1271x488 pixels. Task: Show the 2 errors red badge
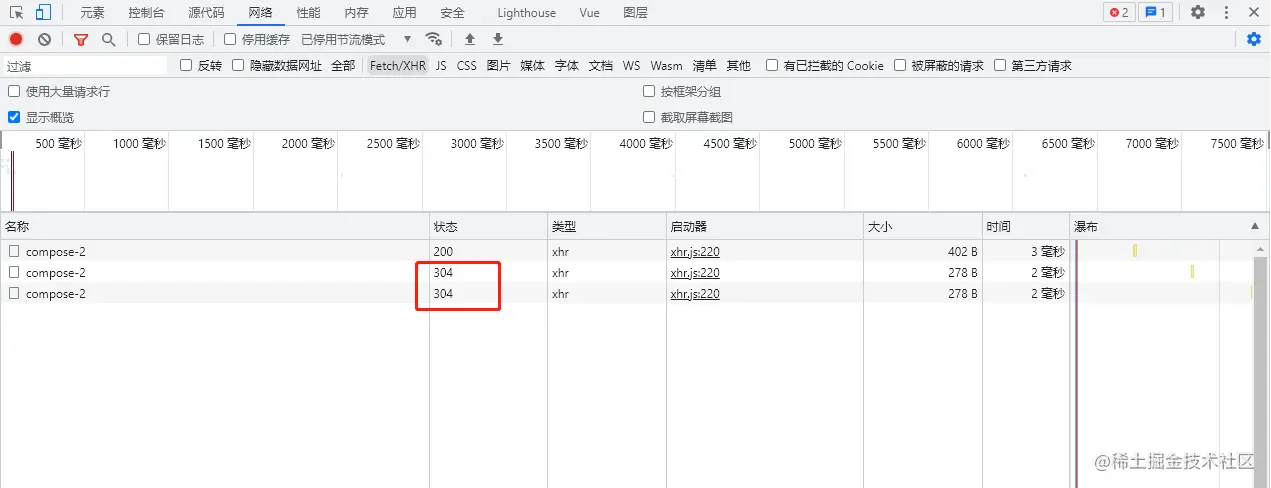pos(1119,13)
